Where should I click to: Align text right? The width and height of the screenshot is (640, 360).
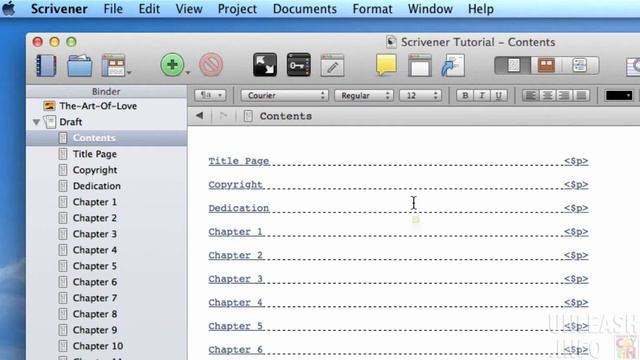(x=564, y=96)
